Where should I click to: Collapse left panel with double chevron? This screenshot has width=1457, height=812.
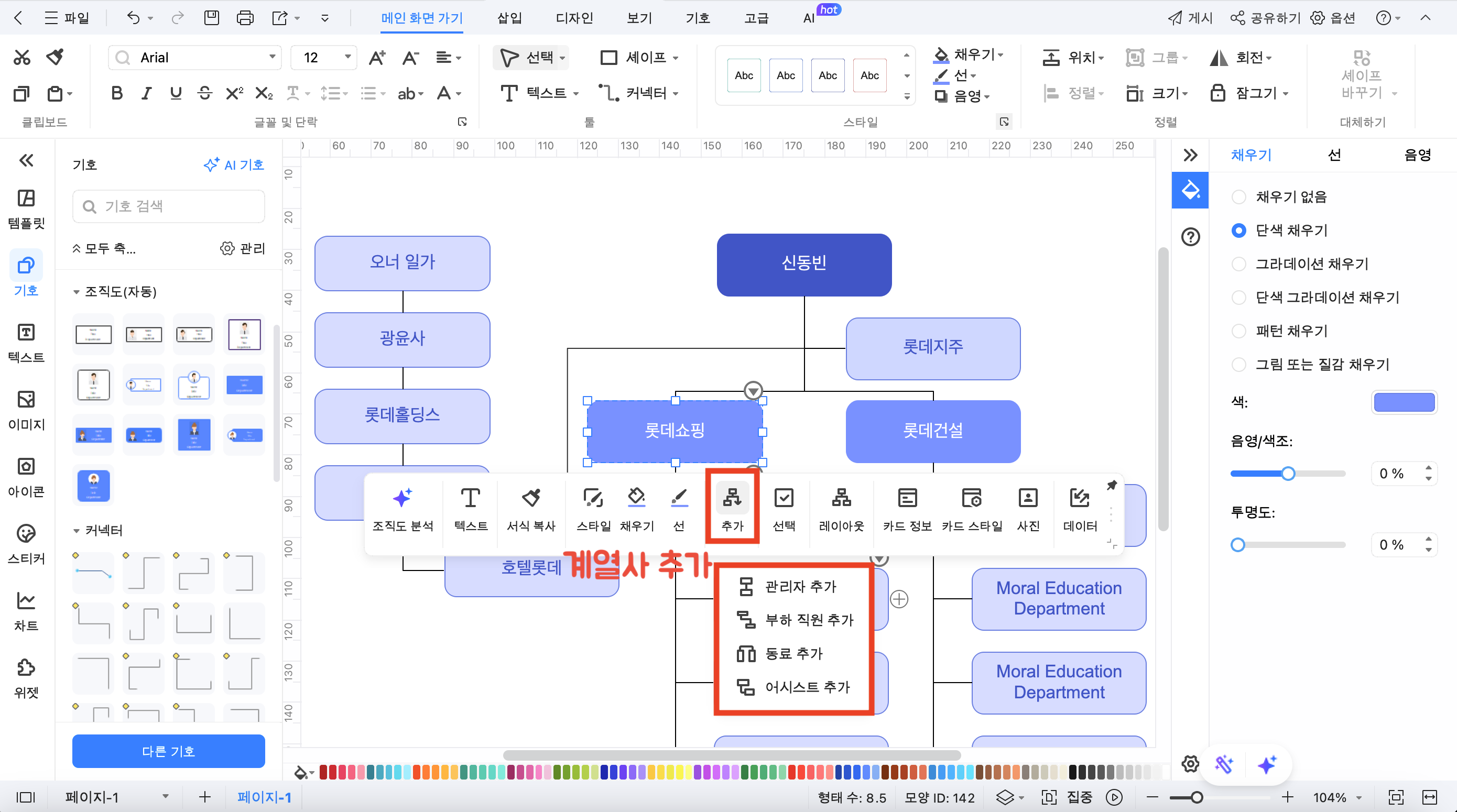click(26, 161)
